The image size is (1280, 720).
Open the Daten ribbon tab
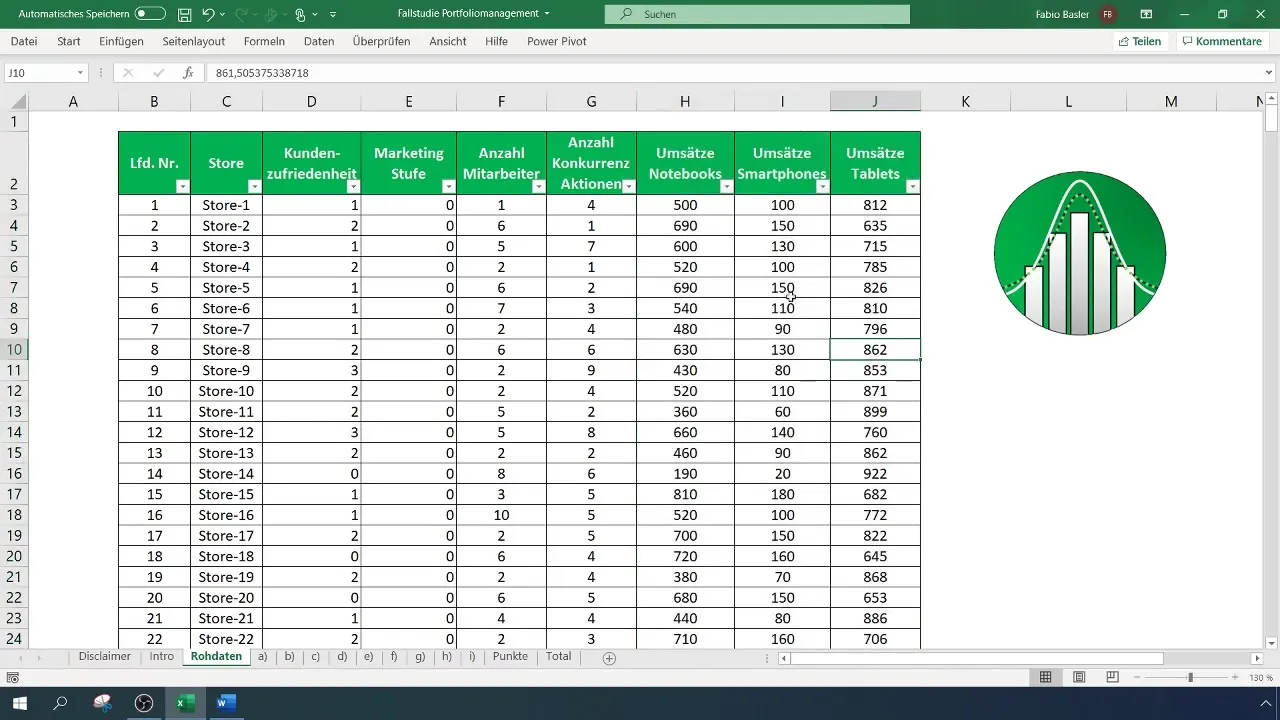point(319,41)
